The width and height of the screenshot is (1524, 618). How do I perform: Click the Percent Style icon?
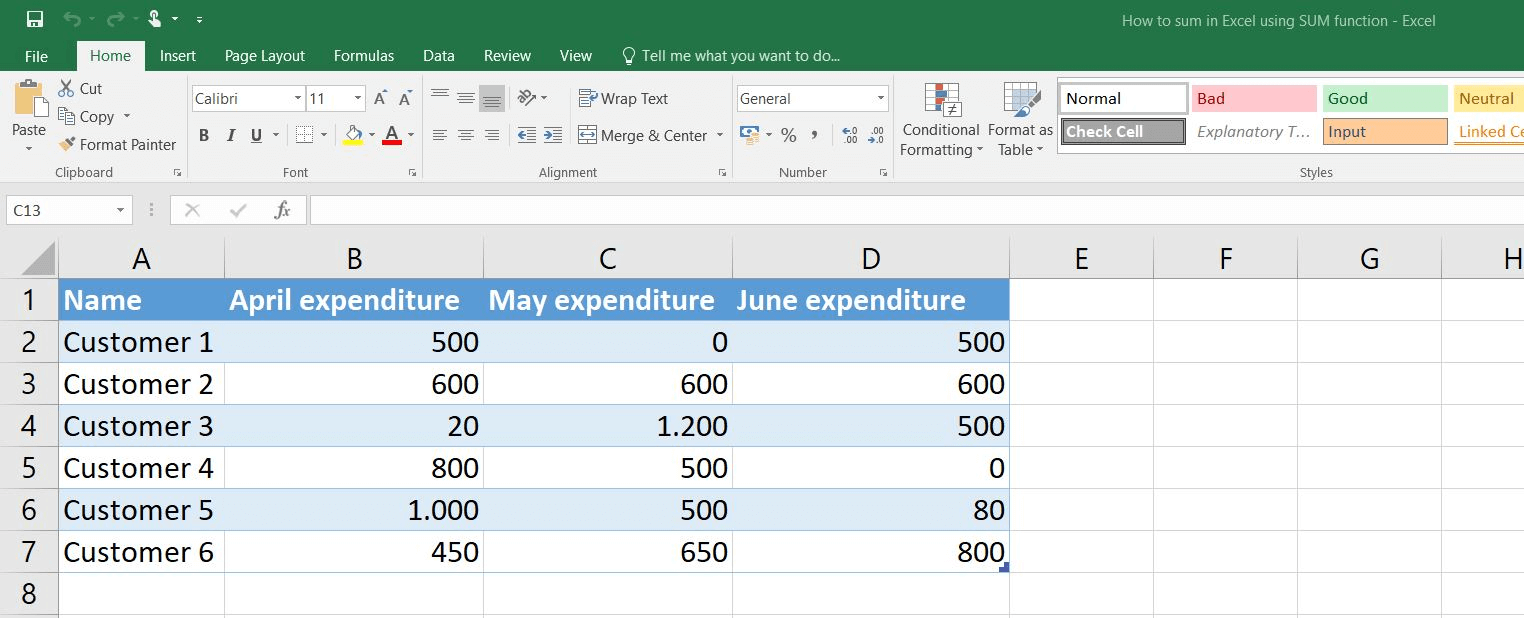[788, 135]
